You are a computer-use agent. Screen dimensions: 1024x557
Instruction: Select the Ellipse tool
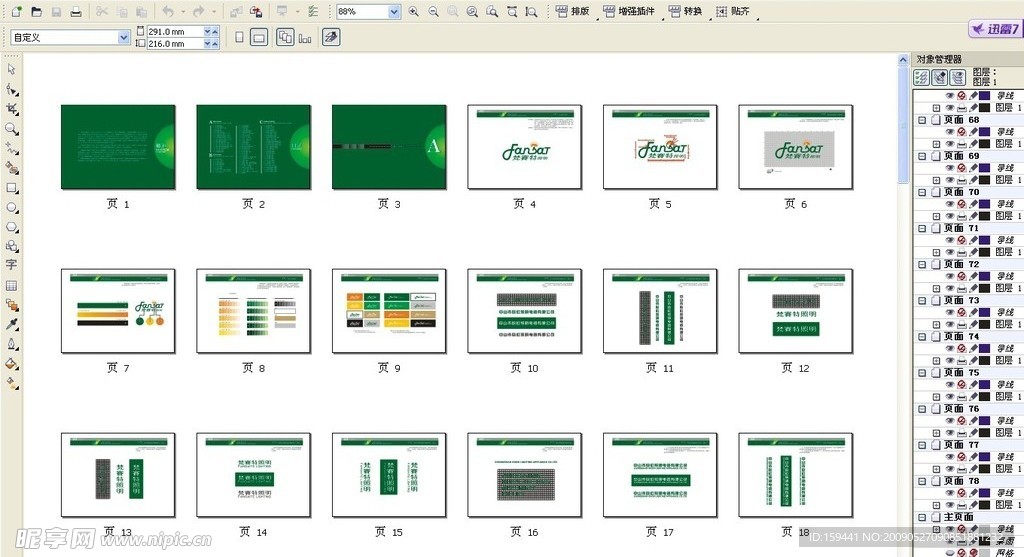click(12, 208)
